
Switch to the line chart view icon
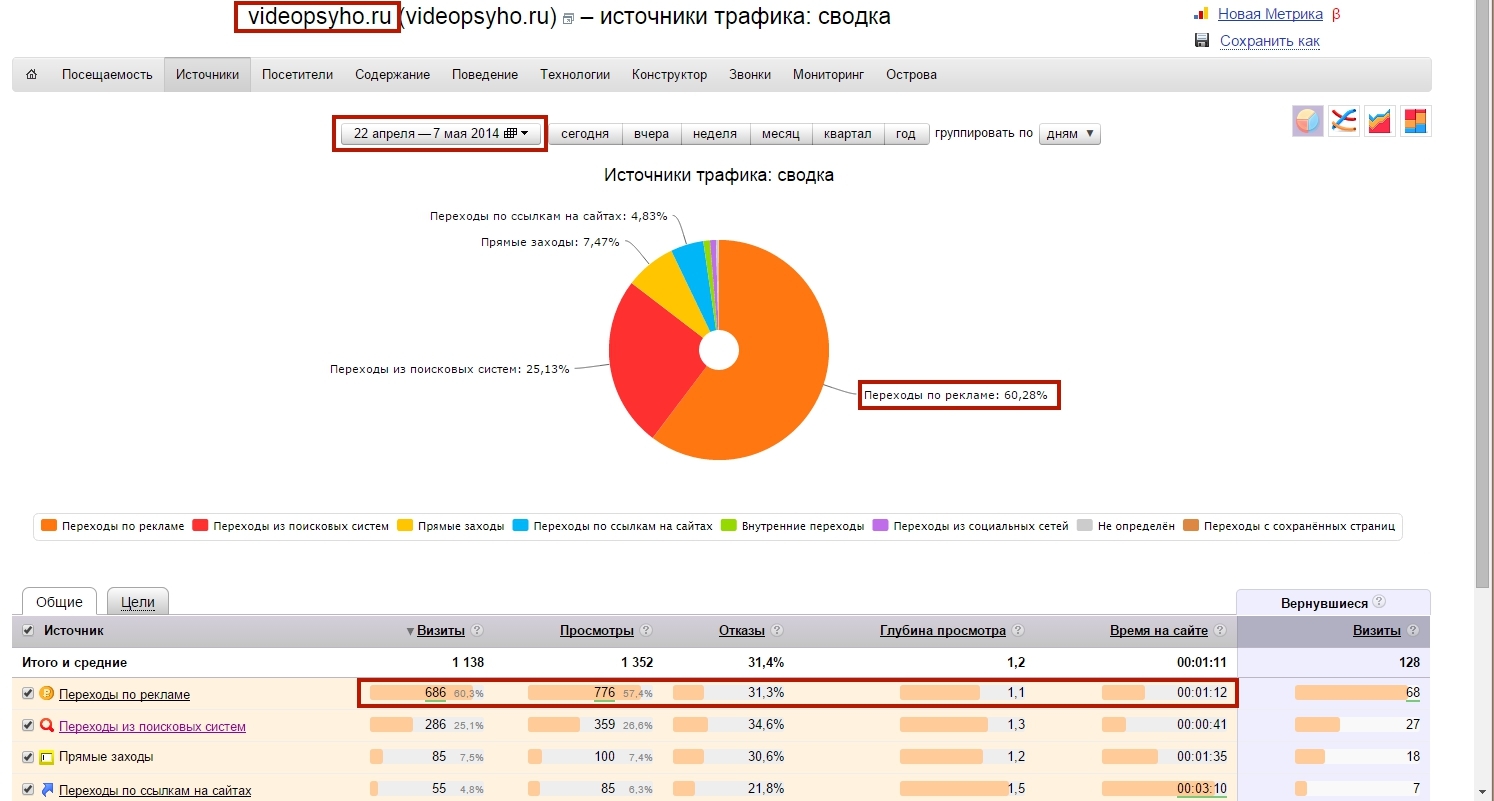click(1344, 121)
